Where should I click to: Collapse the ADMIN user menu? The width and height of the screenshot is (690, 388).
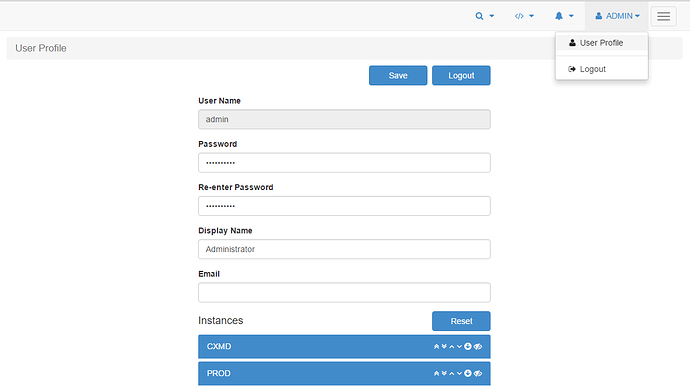point(617,16)
